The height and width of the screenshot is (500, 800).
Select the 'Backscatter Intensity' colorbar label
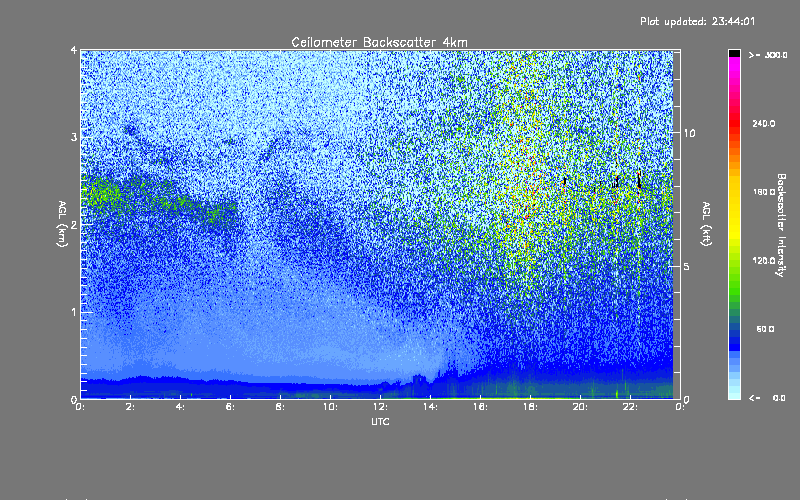pyautogui.click(x=781, y=225)
